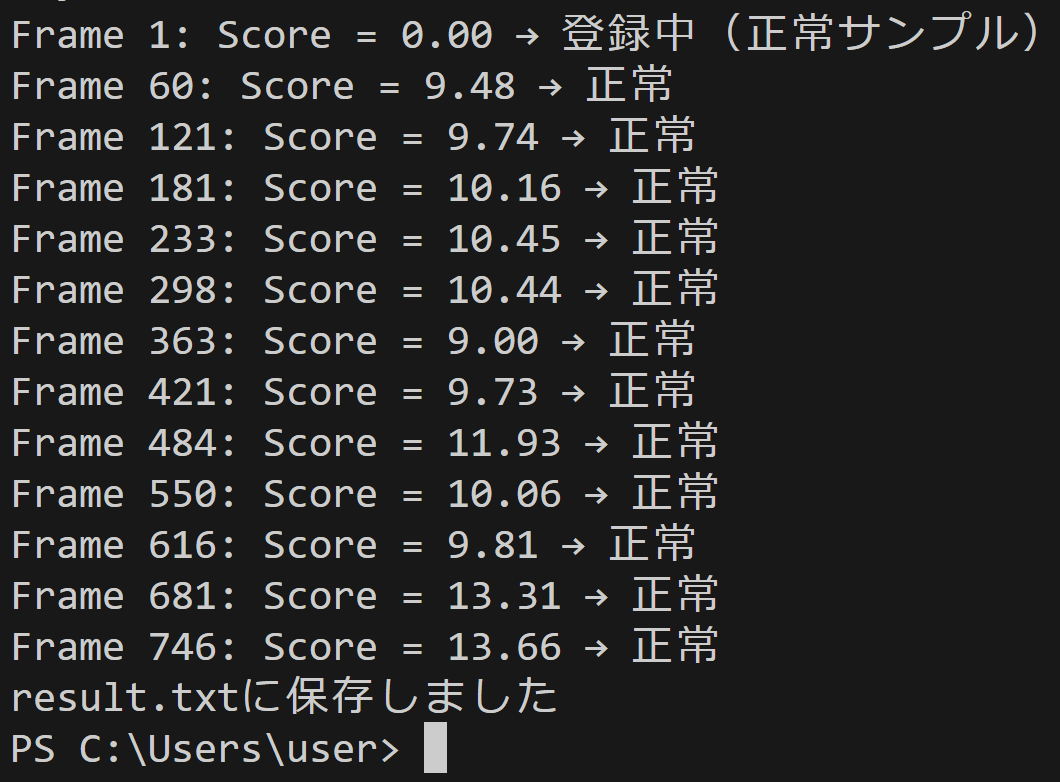The image size is (1060, 782).
Task: Click the Frame 484 score 11.93 line
Action: pos(365,442)
